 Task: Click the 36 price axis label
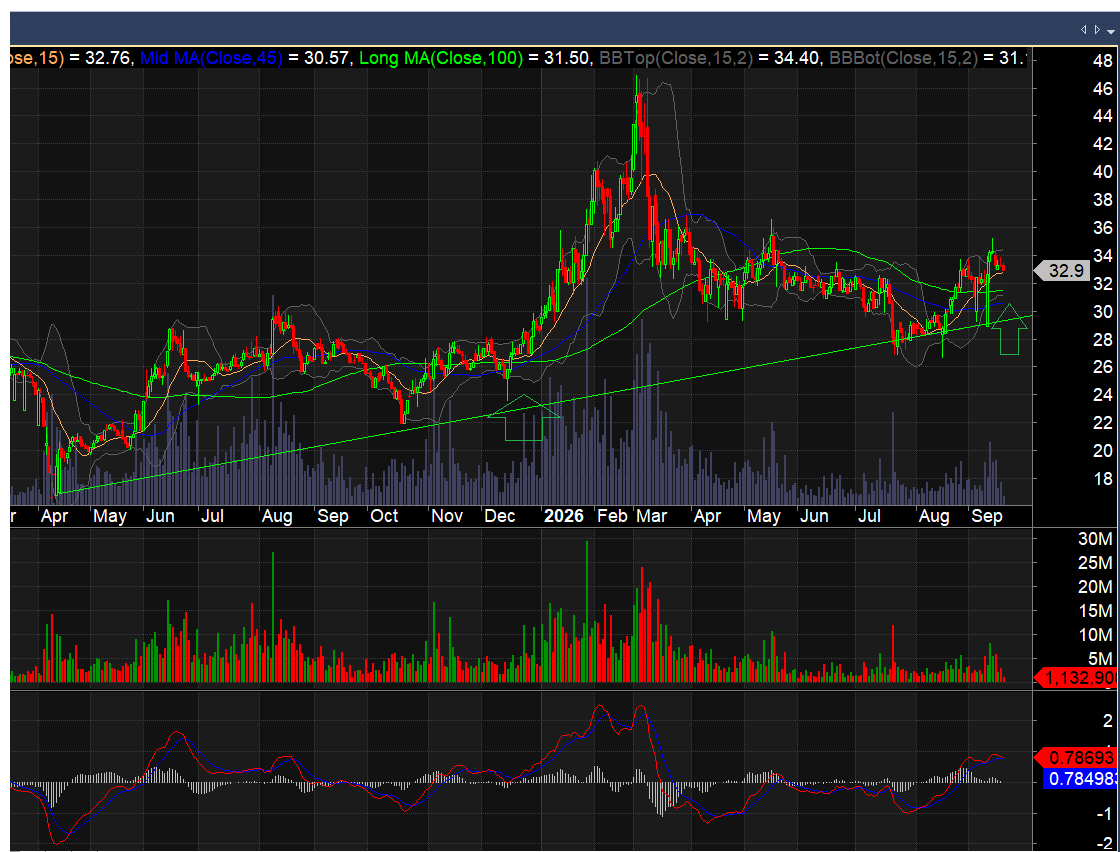1102,228
